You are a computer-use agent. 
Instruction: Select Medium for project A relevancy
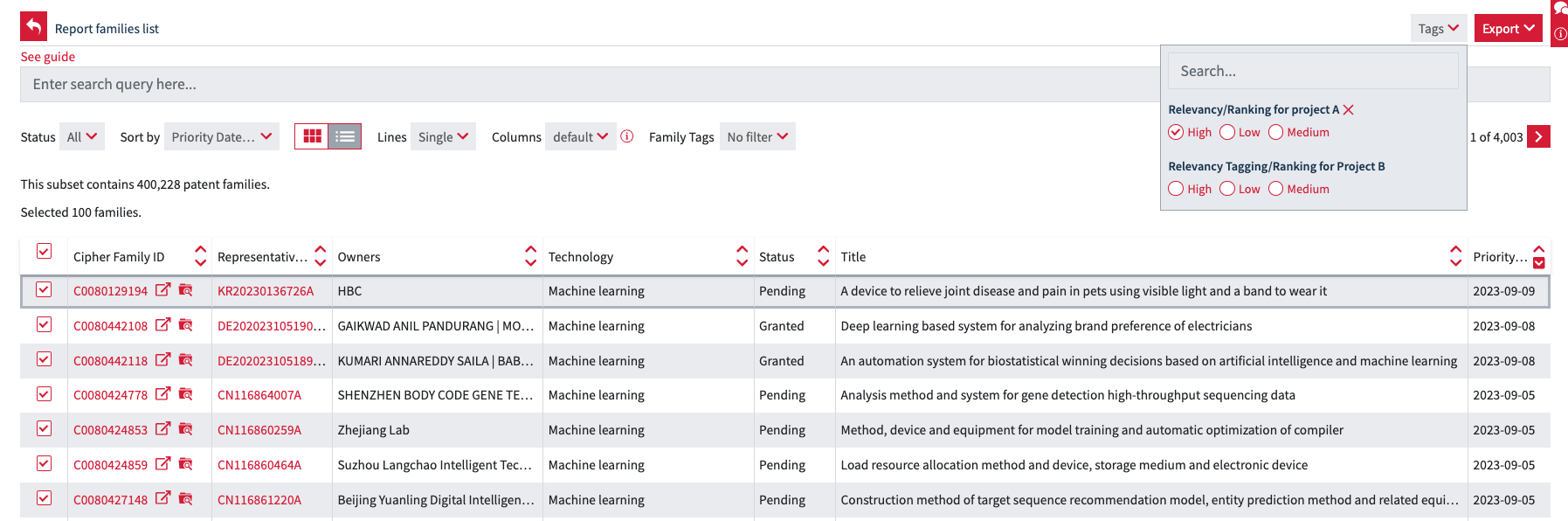1275,132
